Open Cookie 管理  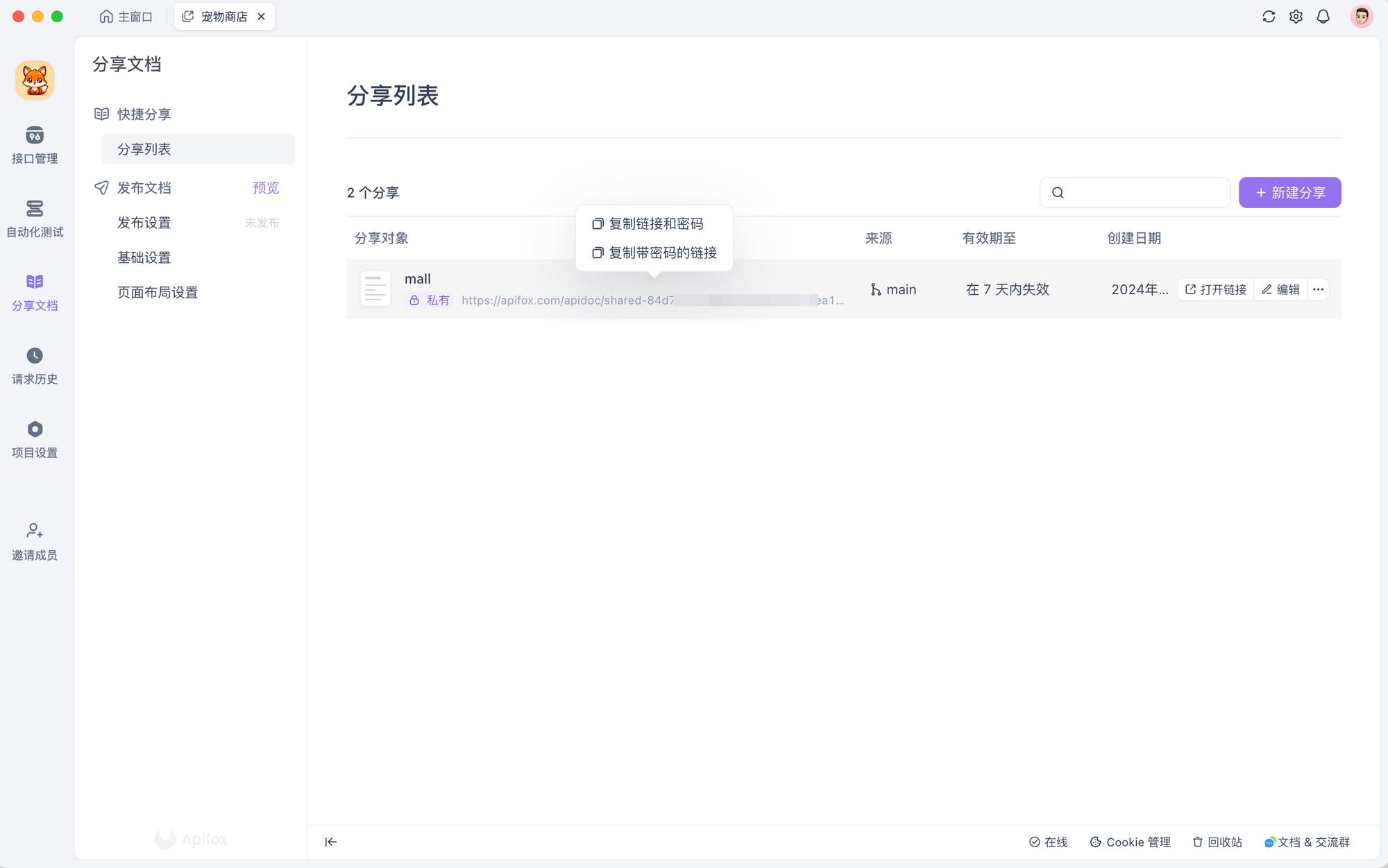pyautogui.click(x=1130, y=842)
